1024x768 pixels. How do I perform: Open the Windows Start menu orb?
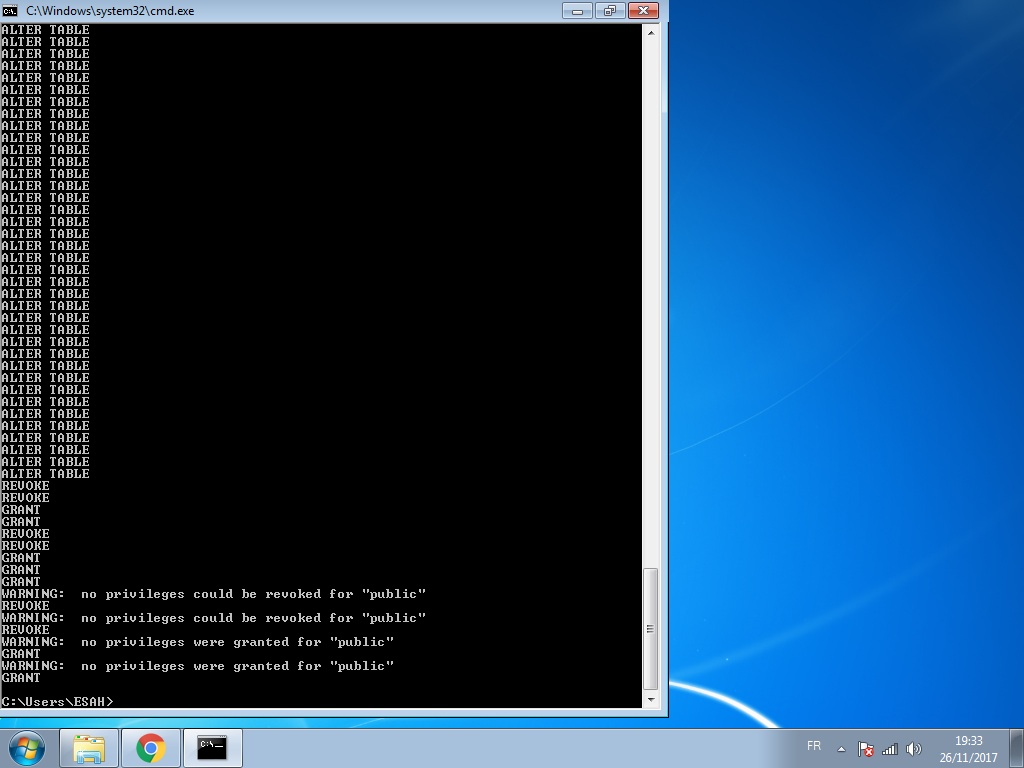click(26, 748)
